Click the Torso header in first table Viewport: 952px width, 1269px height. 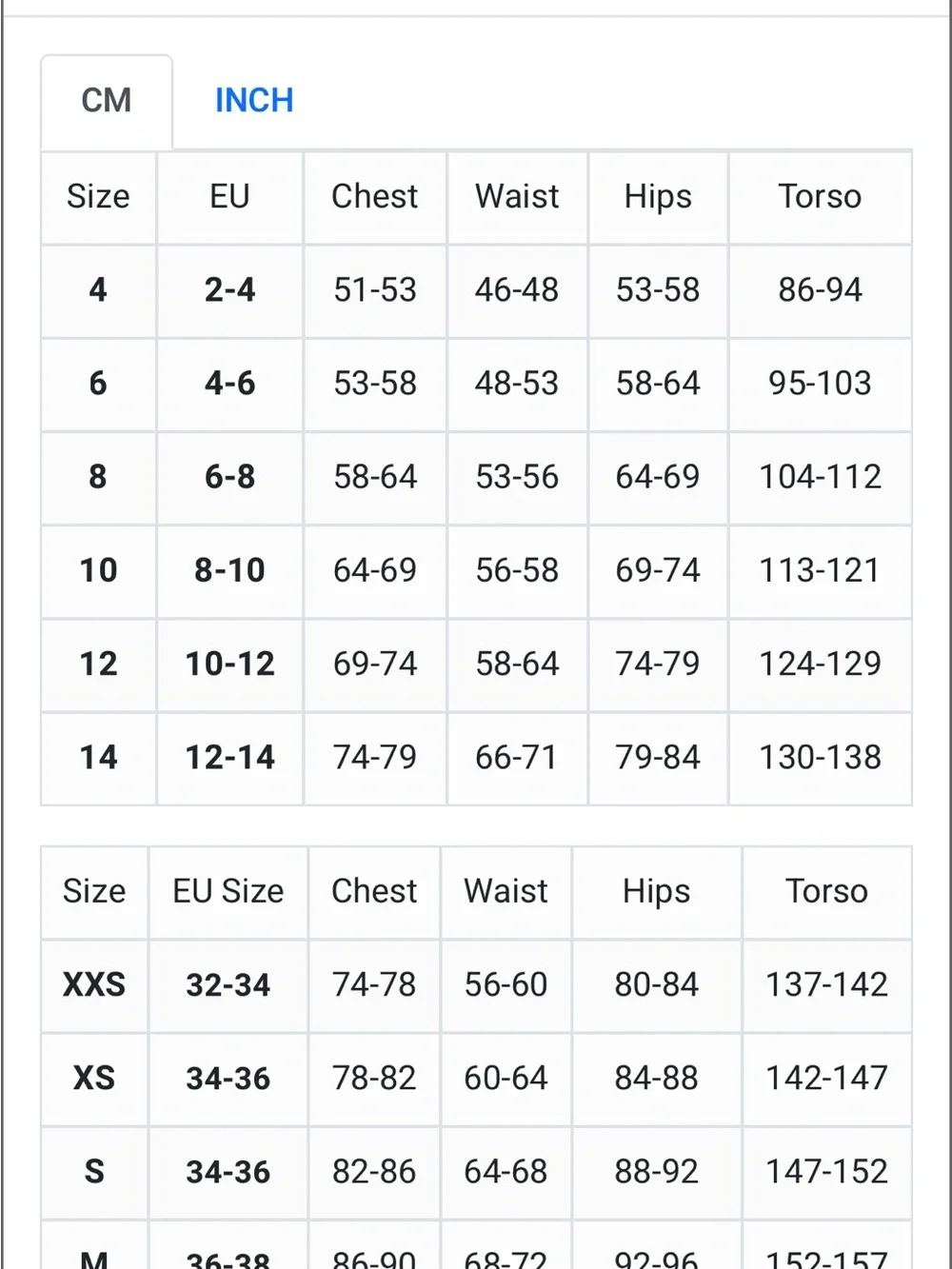(820, 197)
